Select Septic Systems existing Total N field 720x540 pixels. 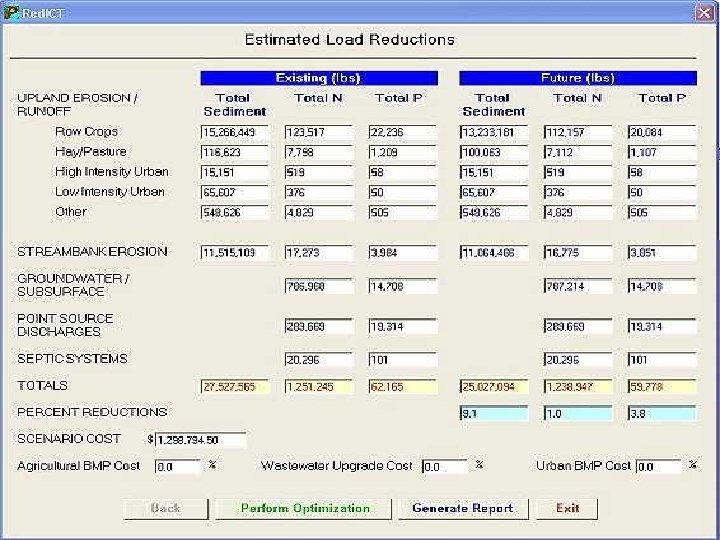(x=318, y=359)
